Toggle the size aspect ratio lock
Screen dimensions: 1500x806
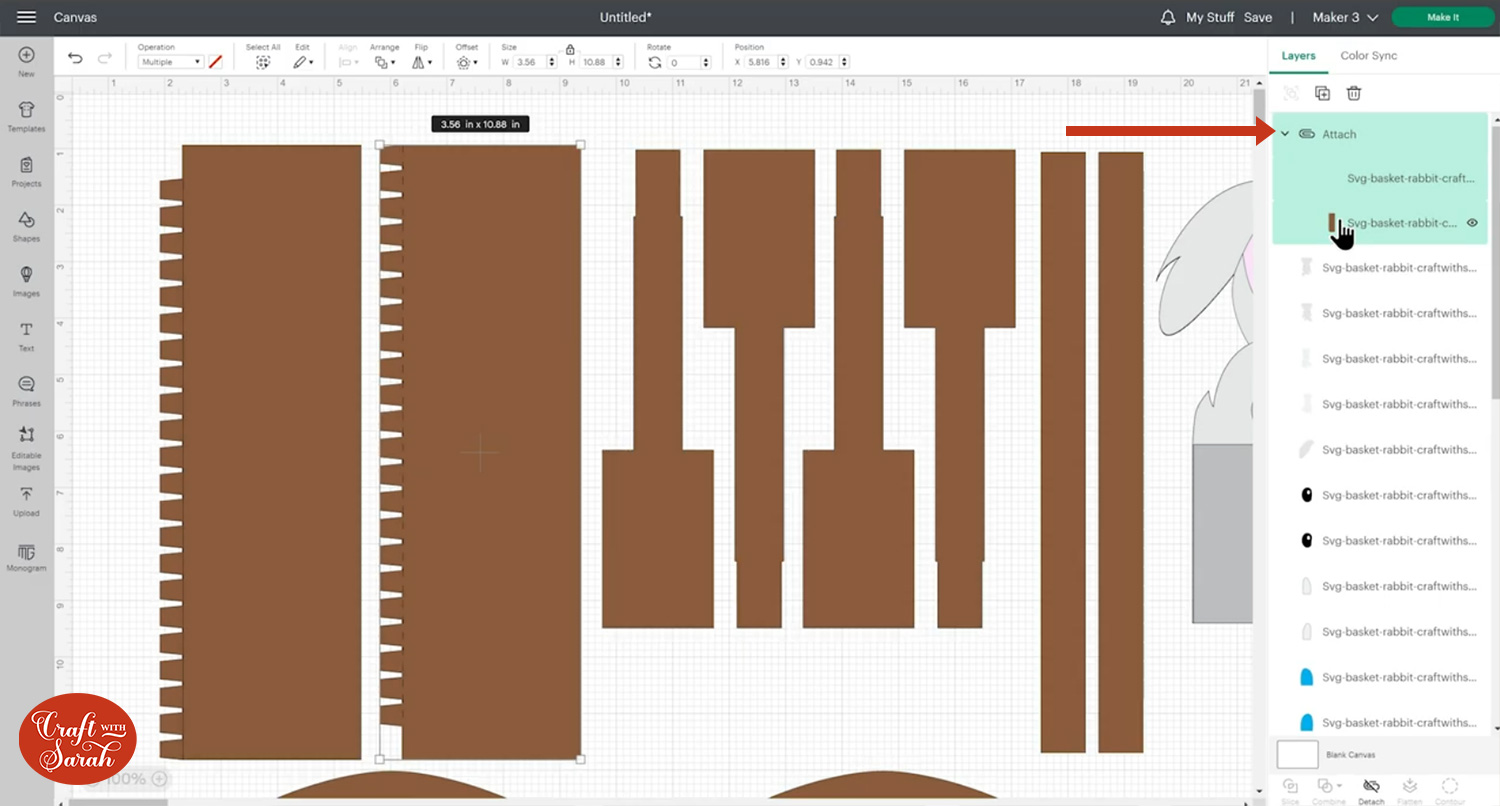[570, 48]
